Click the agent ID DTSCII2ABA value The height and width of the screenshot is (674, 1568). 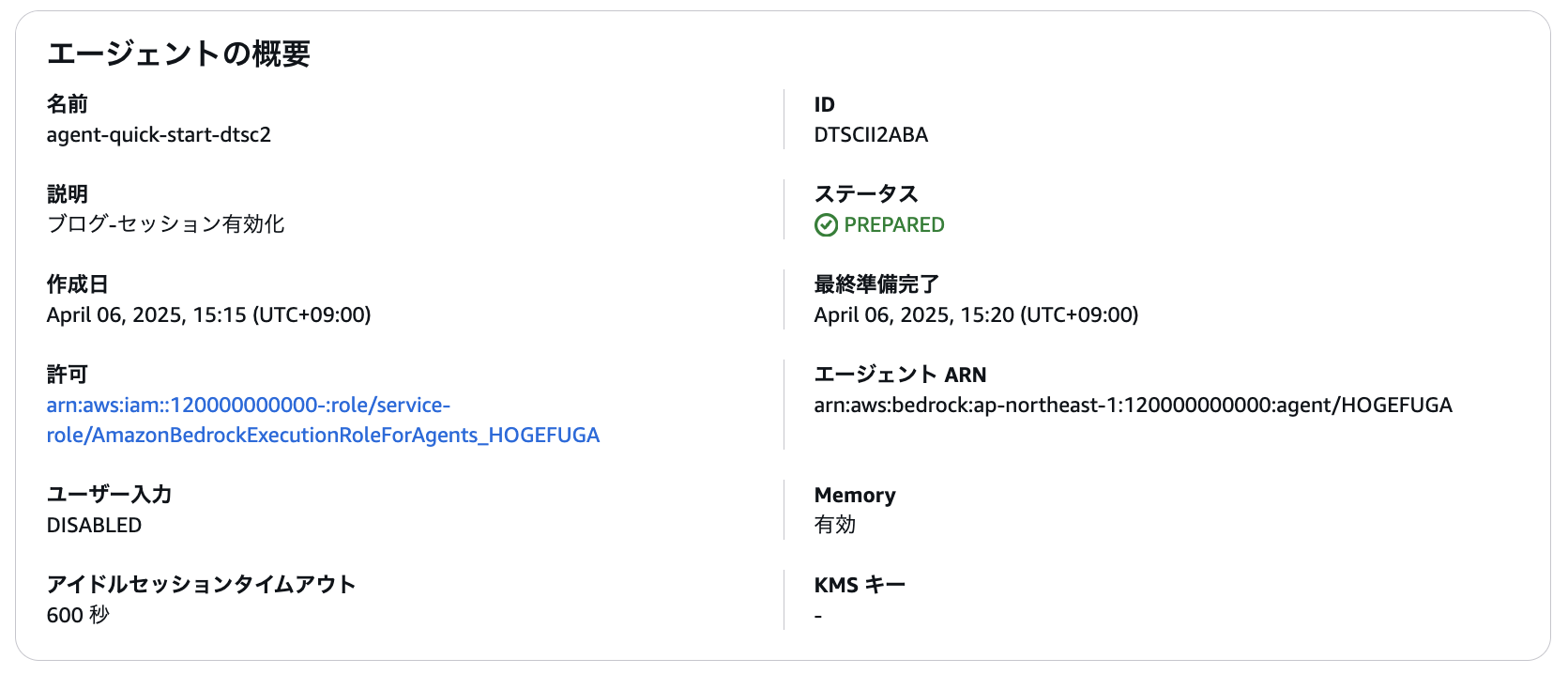[x=871, y=134]
